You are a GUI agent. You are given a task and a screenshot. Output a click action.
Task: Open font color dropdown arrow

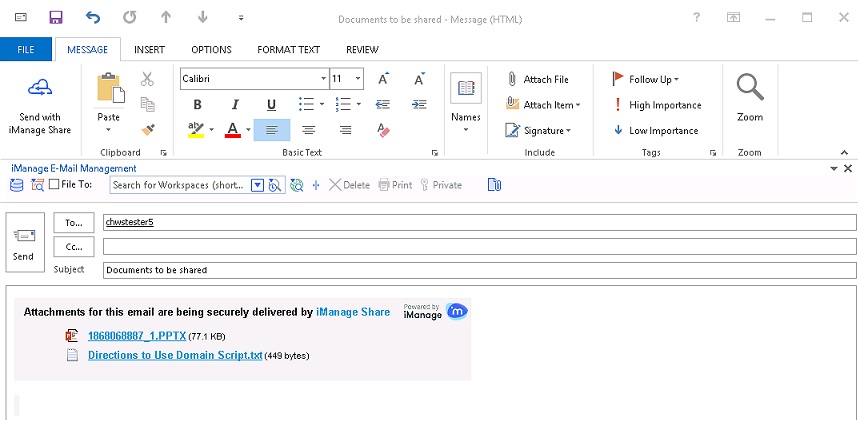click(x=248, y=130)
